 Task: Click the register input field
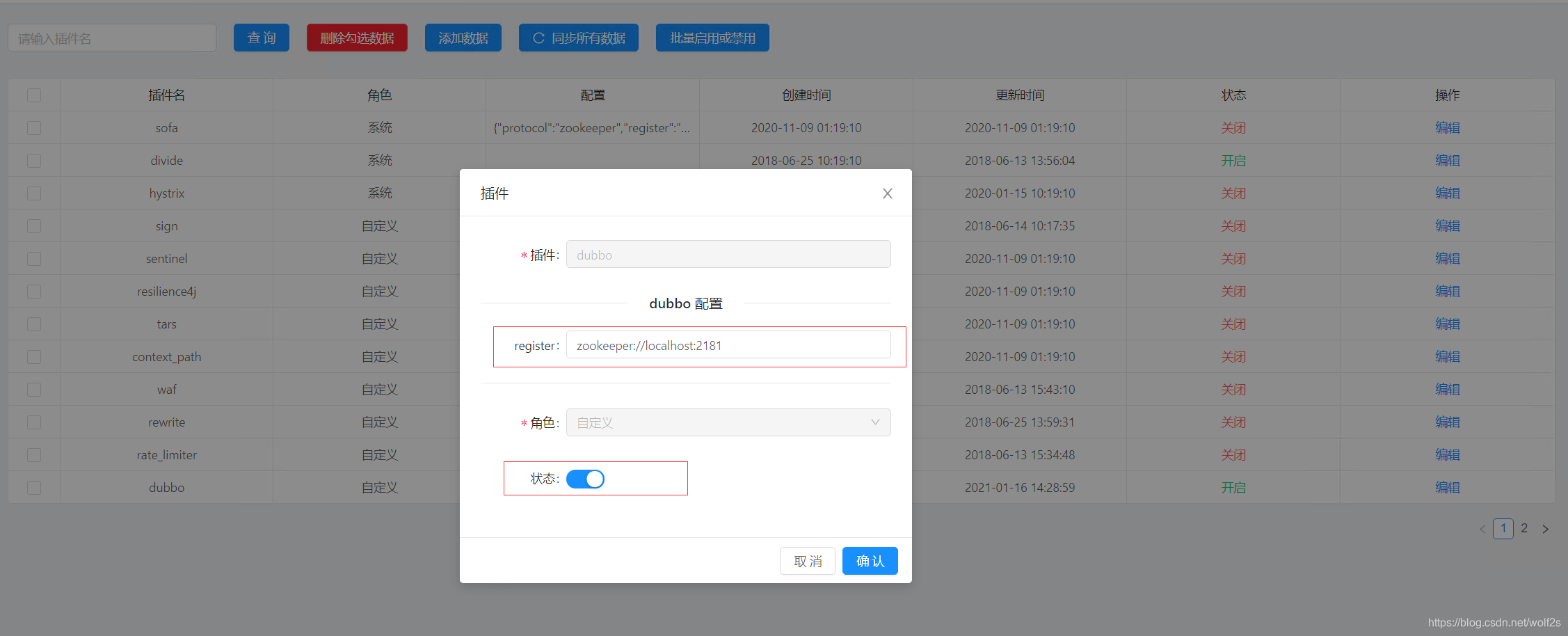tap(728, 345)
